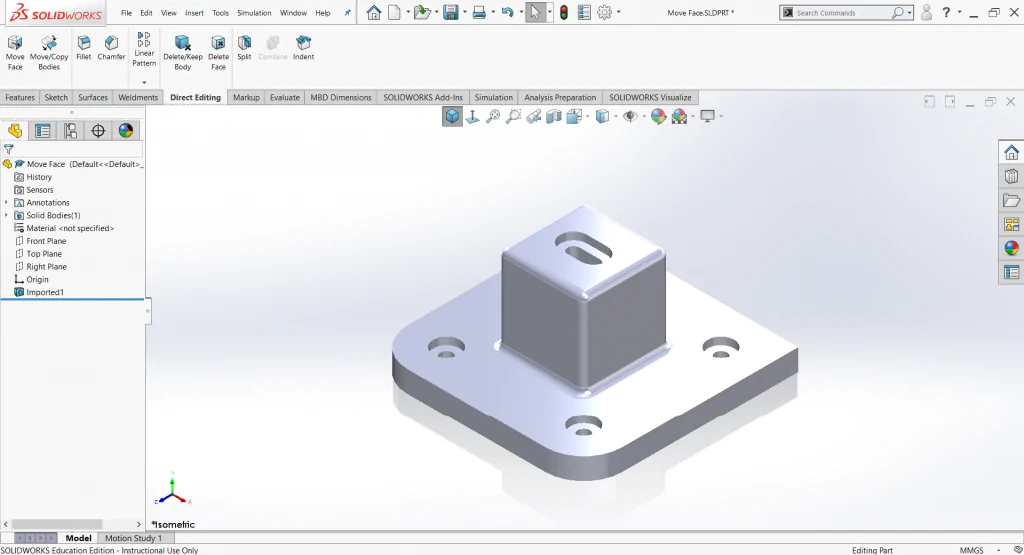Print the document
This screenshot has width=1024, height=555.
tap(479, 12)
